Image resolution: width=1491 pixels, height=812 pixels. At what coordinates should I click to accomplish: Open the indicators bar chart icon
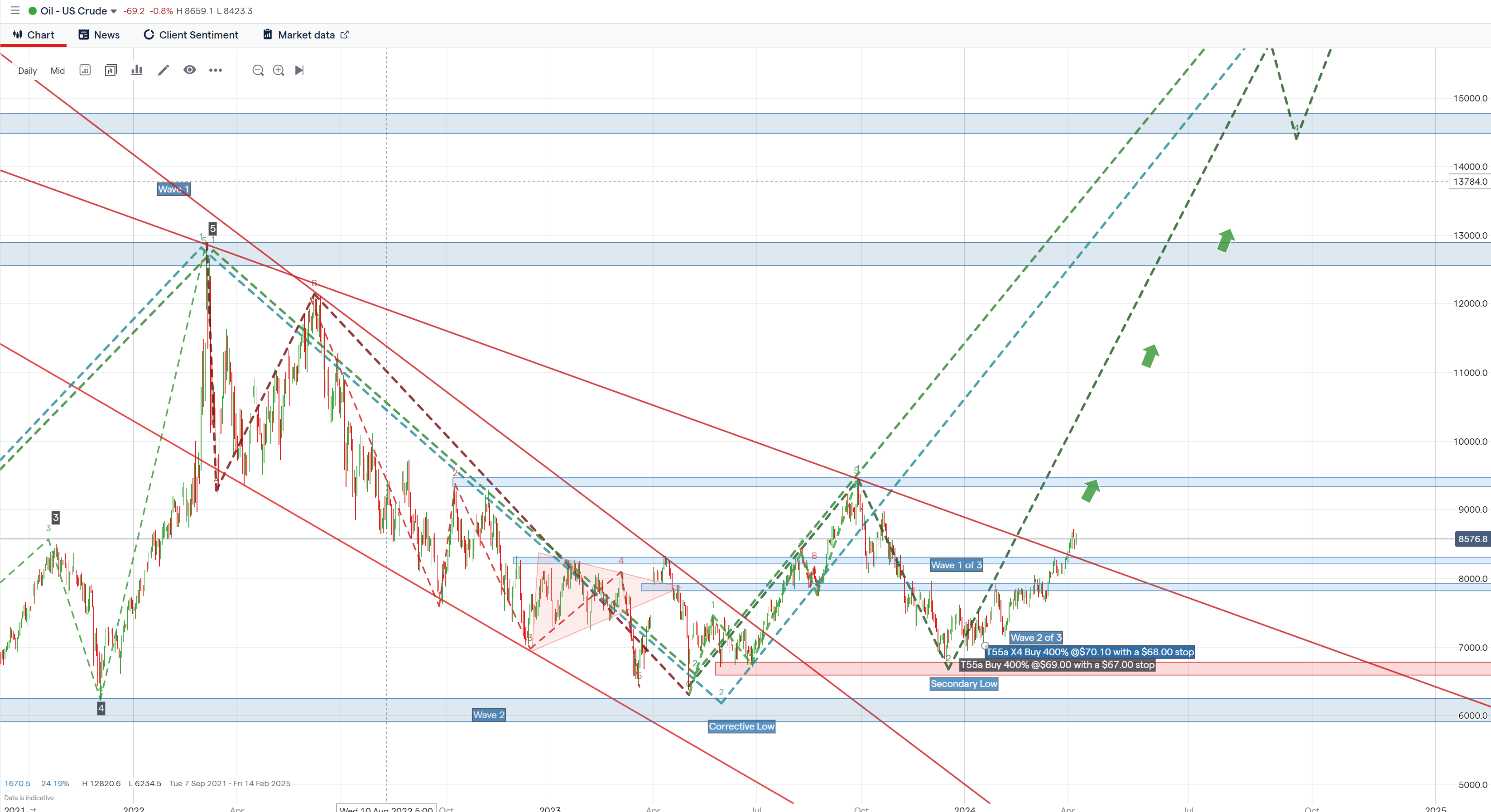(x=137, y=70)
